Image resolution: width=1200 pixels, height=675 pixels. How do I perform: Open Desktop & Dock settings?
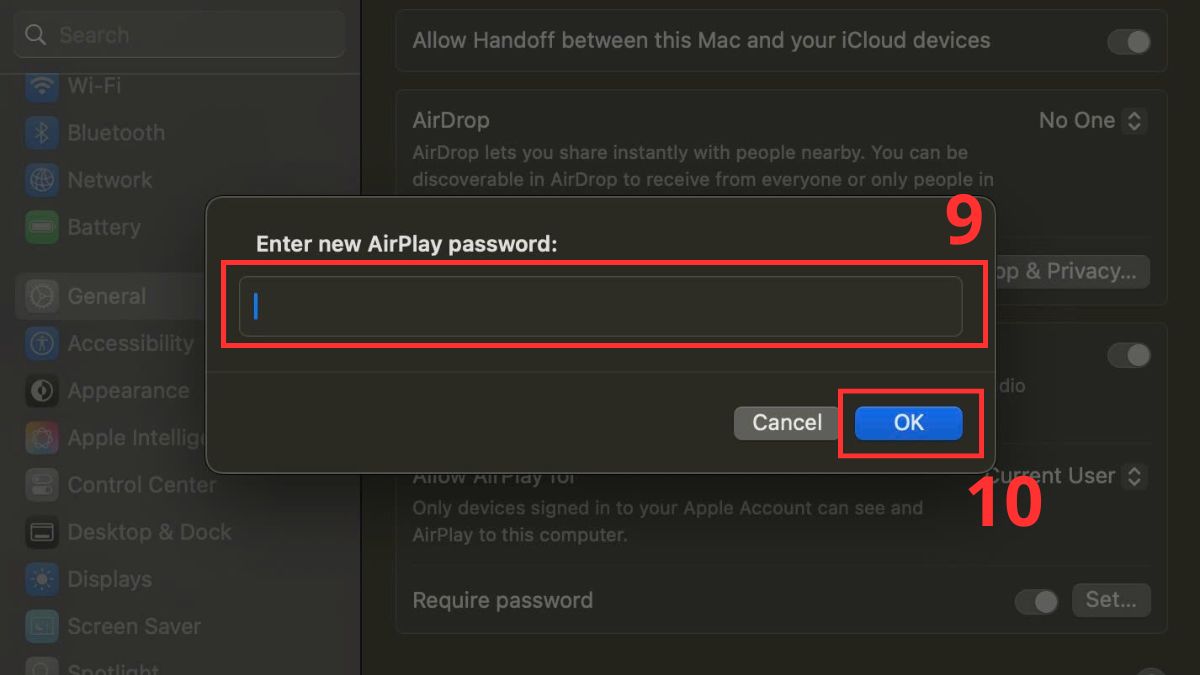point(149,532)
